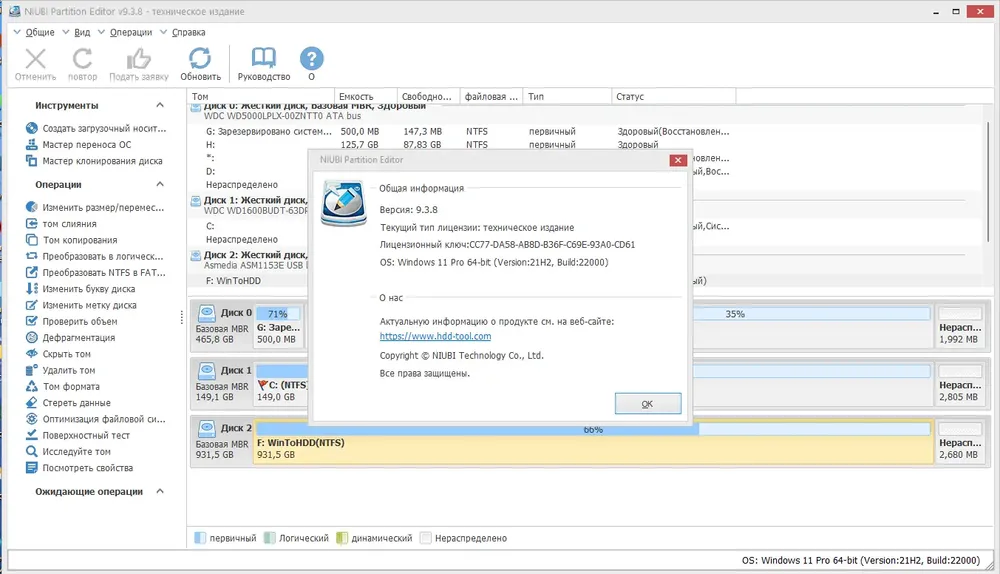Collapse the Ожидающие операции section

coord(160,491)
